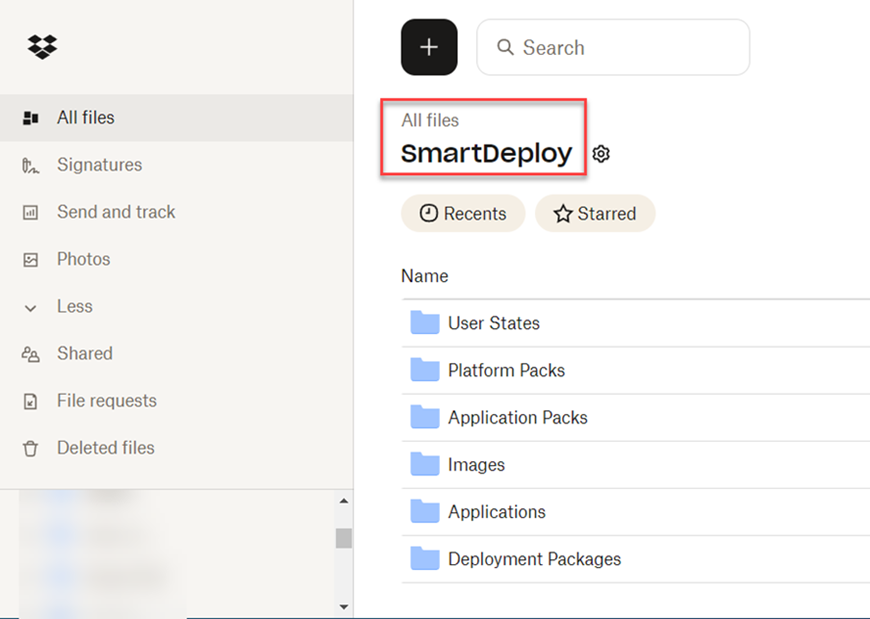The image size is (870, 619).
Task: Open Send and track
Action: click(x=176, y=212)
